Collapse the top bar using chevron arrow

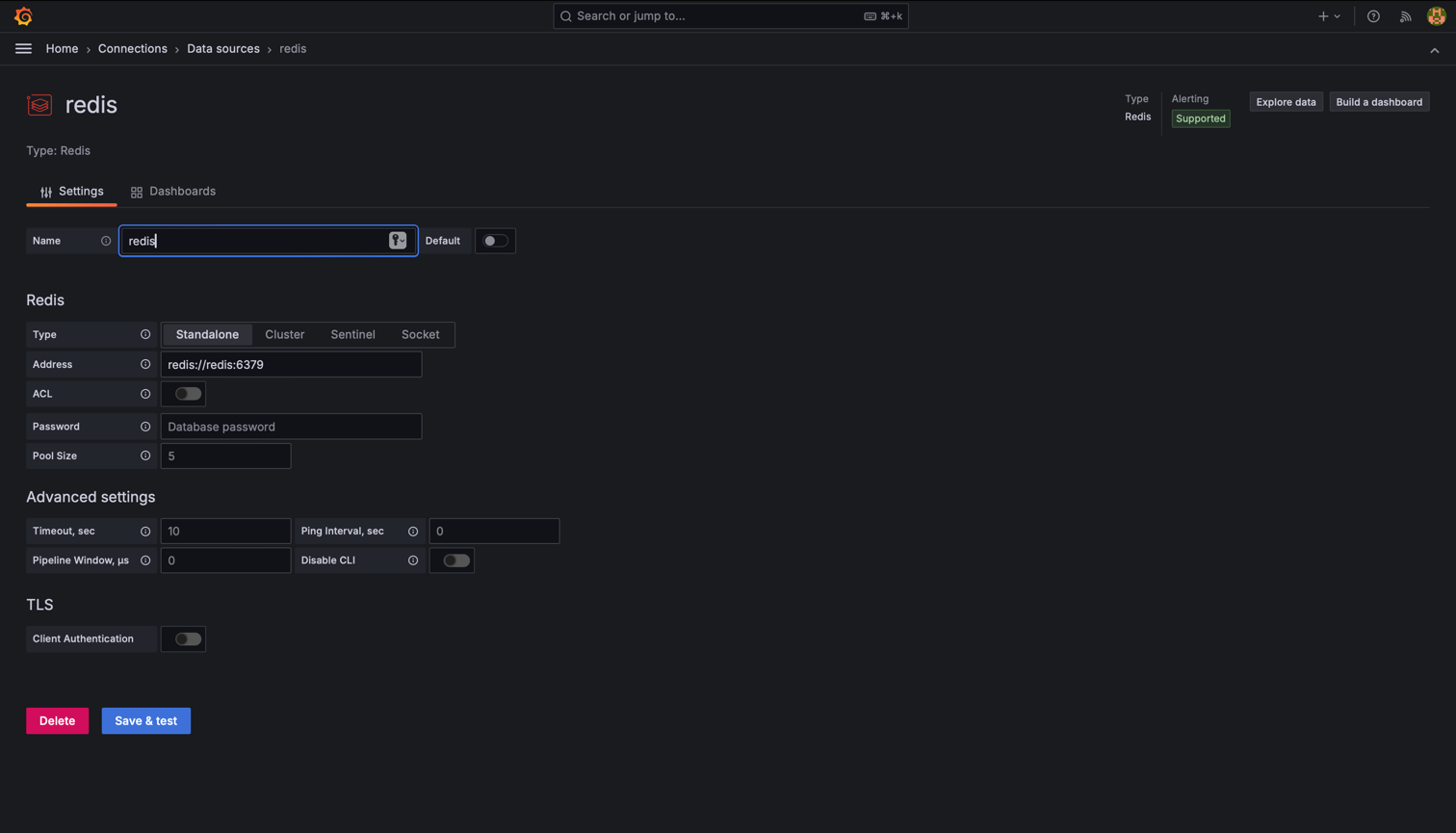point(1434,50)
